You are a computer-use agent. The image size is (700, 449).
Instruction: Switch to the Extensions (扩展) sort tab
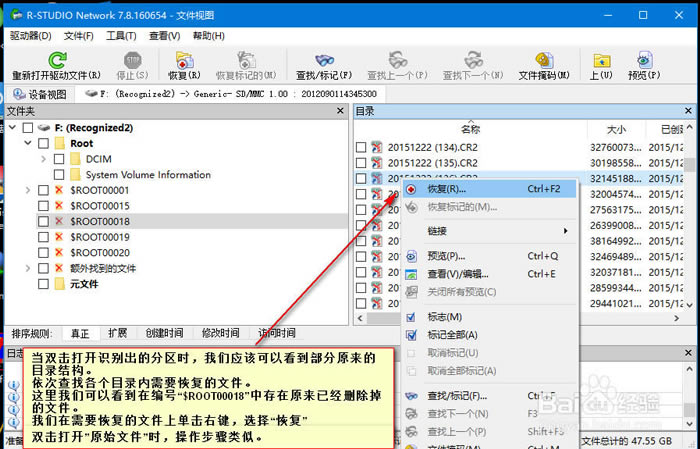point(117,333)
